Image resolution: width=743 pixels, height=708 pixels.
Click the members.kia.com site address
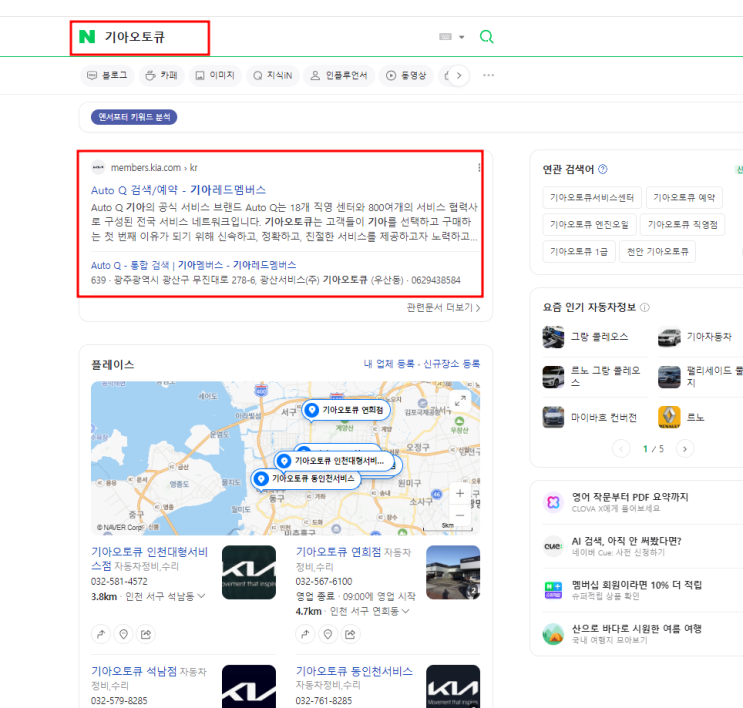click(x=154, y=167)
